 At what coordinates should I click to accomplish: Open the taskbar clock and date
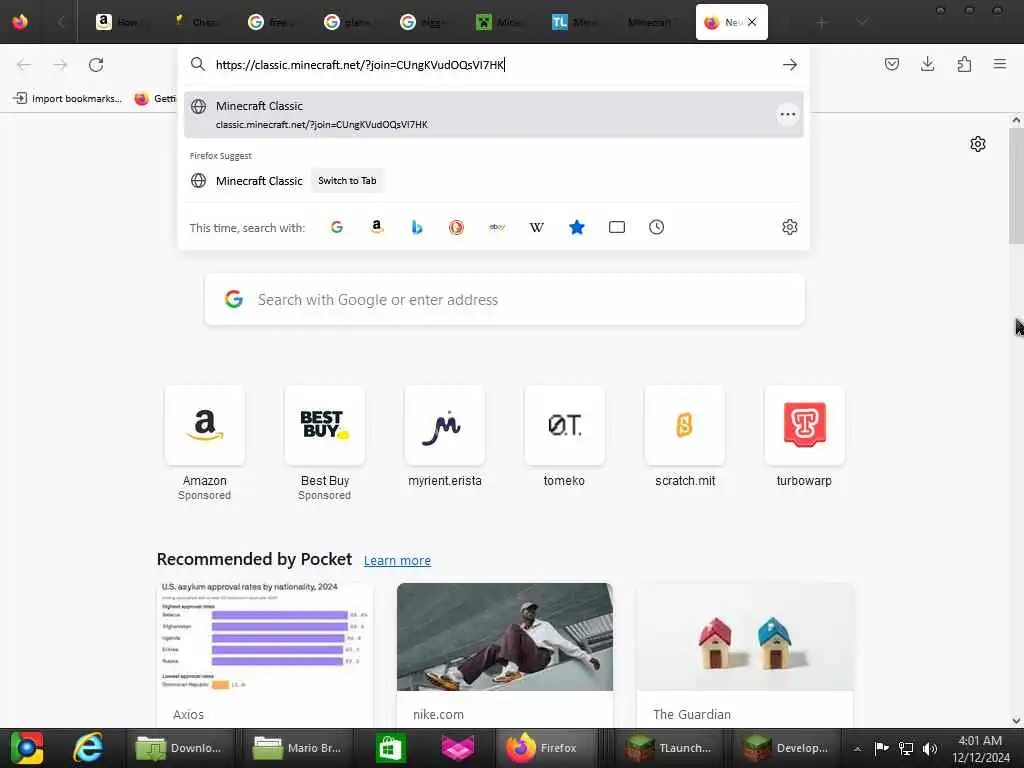coord(980,749)
